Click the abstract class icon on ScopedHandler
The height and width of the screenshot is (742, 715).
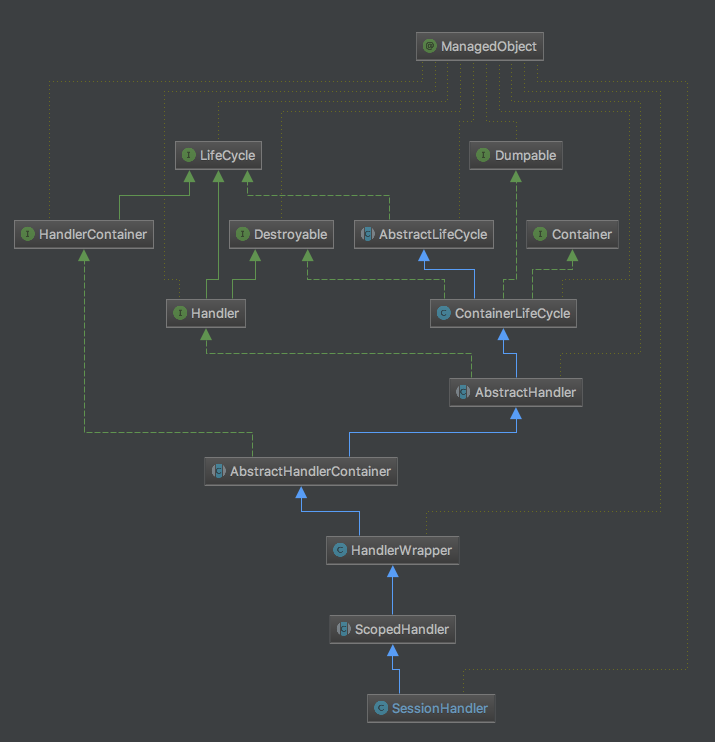pos(343,630)
